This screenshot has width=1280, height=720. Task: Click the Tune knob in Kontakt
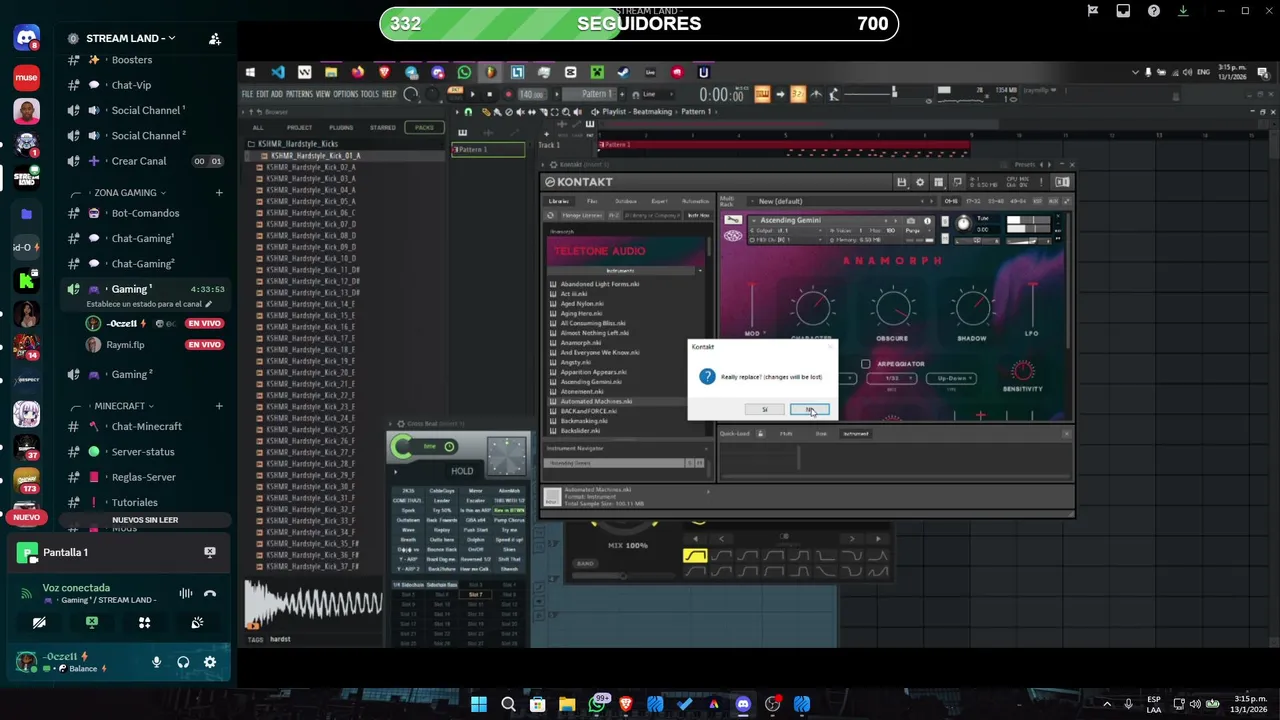coord(963,224)
